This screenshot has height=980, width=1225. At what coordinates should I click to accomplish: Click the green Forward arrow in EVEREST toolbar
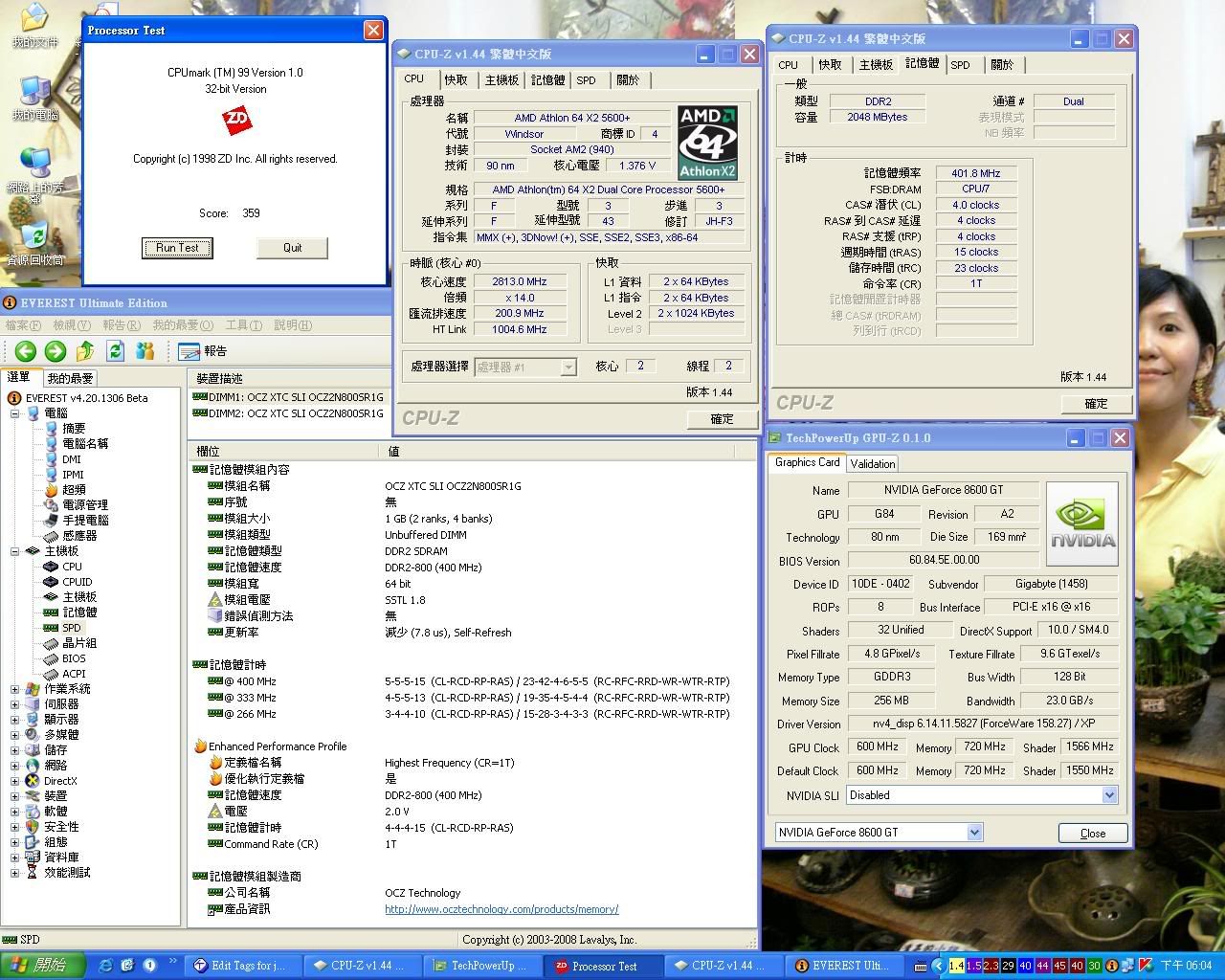tap(56, 351)
